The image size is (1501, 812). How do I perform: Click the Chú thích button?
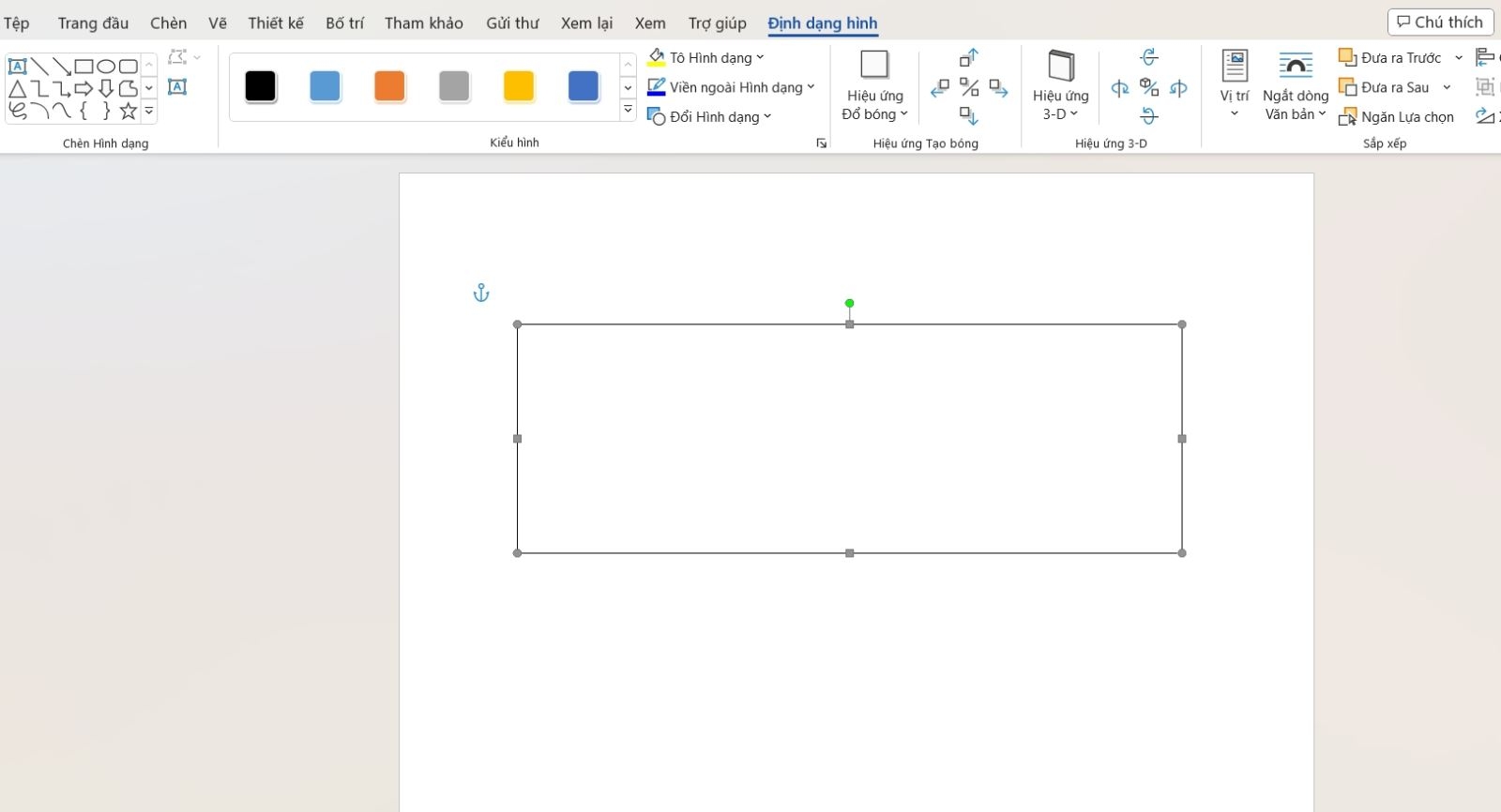point(1440,23)
